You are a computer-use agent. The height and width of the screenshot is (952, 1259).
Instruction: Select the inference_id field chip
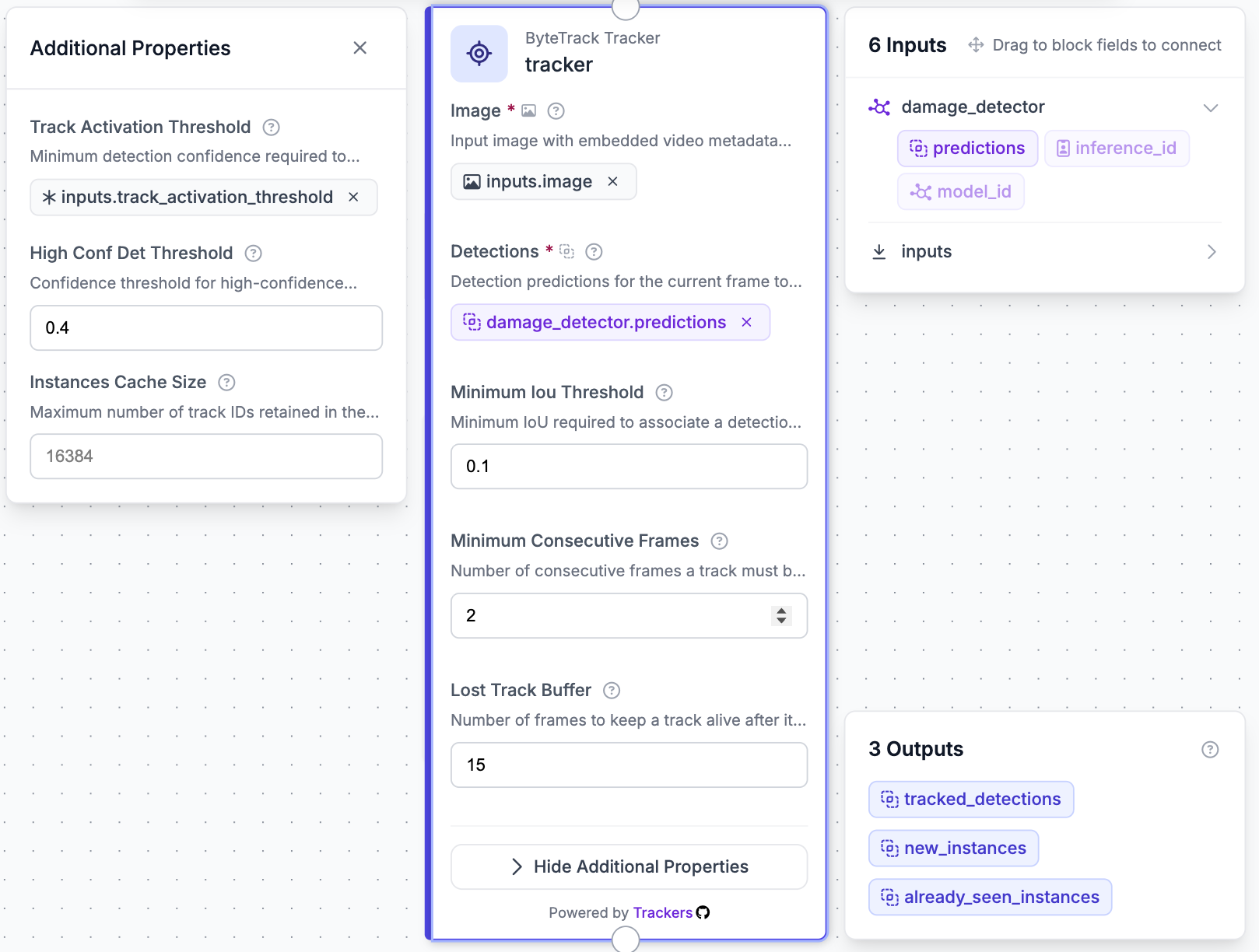click(1117, 148)
